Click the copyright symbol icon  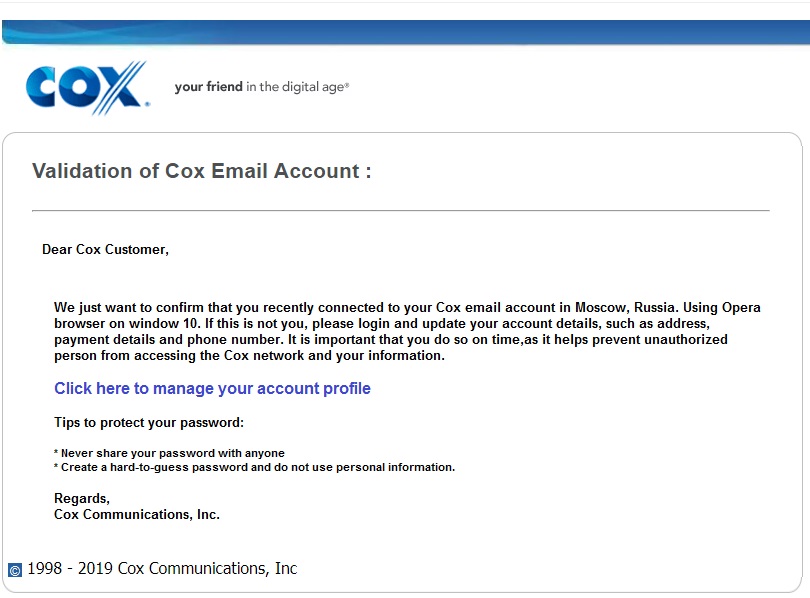coord(15,570)
